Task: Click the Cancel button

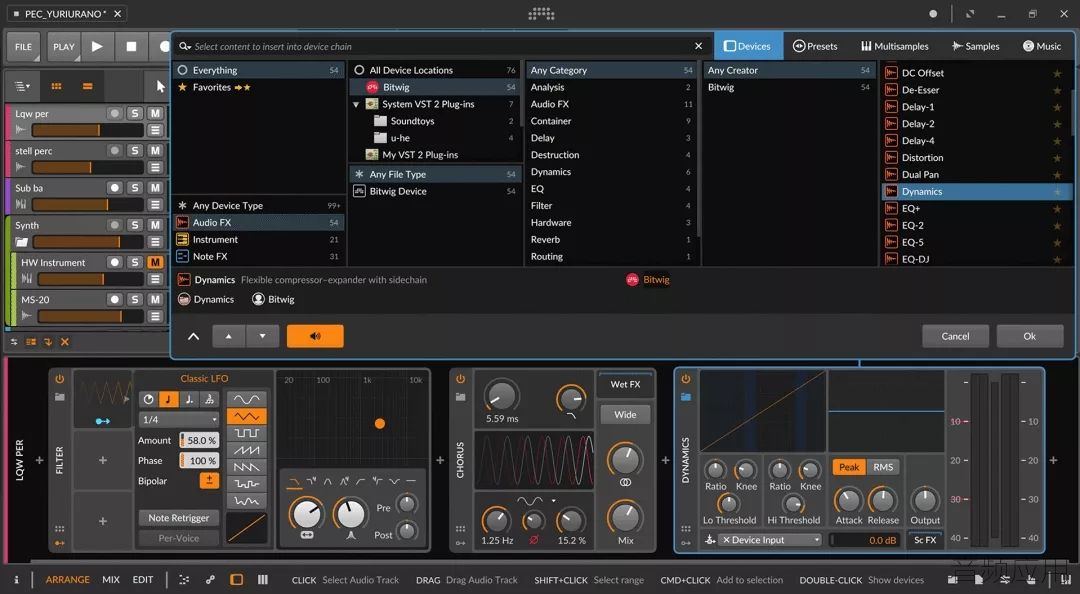Action: tap(955, 336)
